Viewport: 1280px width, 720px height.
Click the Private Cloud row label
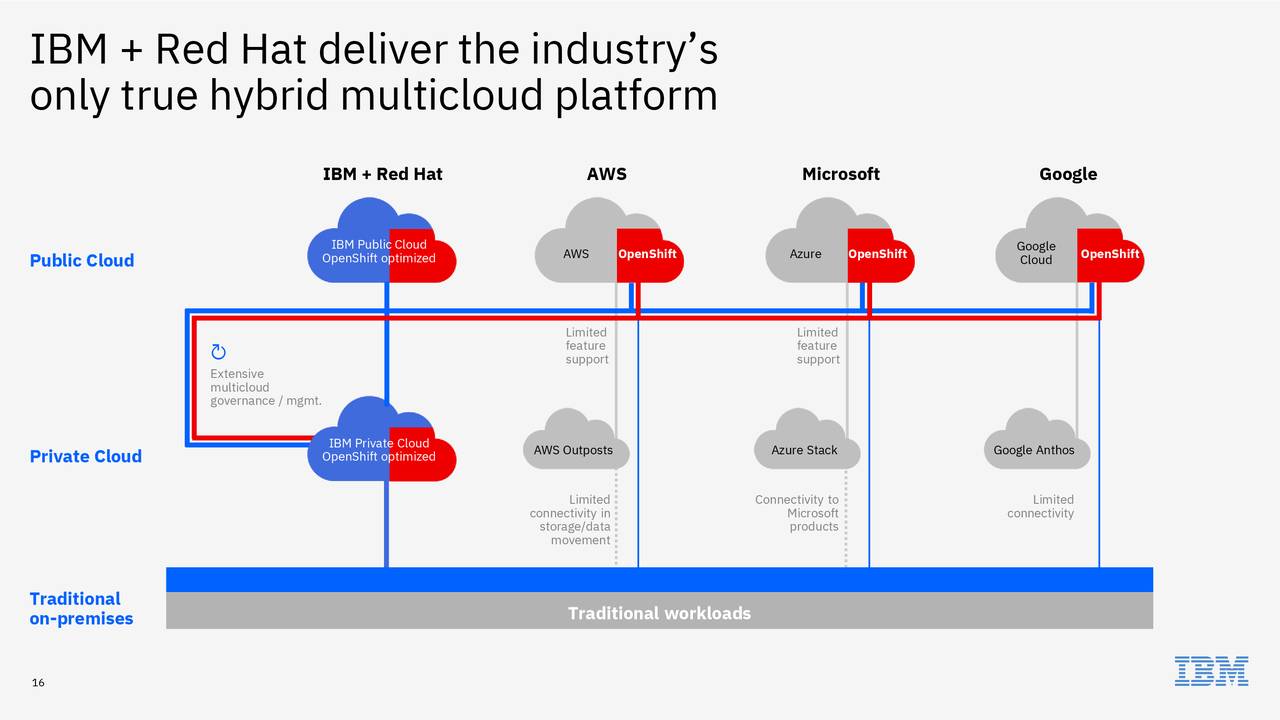[x=86, y=457]
